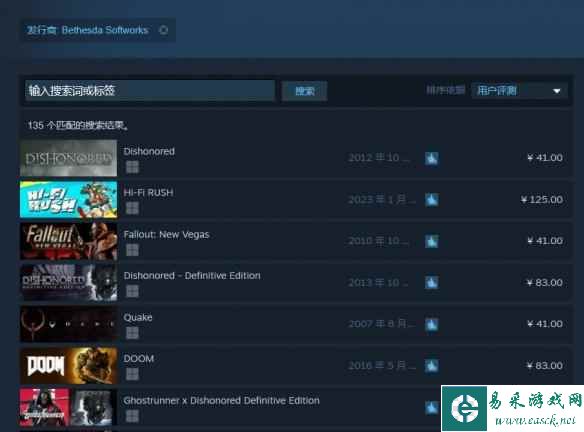Screen dimensions: 584x432
Task: Click the ¥125.00 price of Hi-Fi RUSH
Action: click(542, 200)
